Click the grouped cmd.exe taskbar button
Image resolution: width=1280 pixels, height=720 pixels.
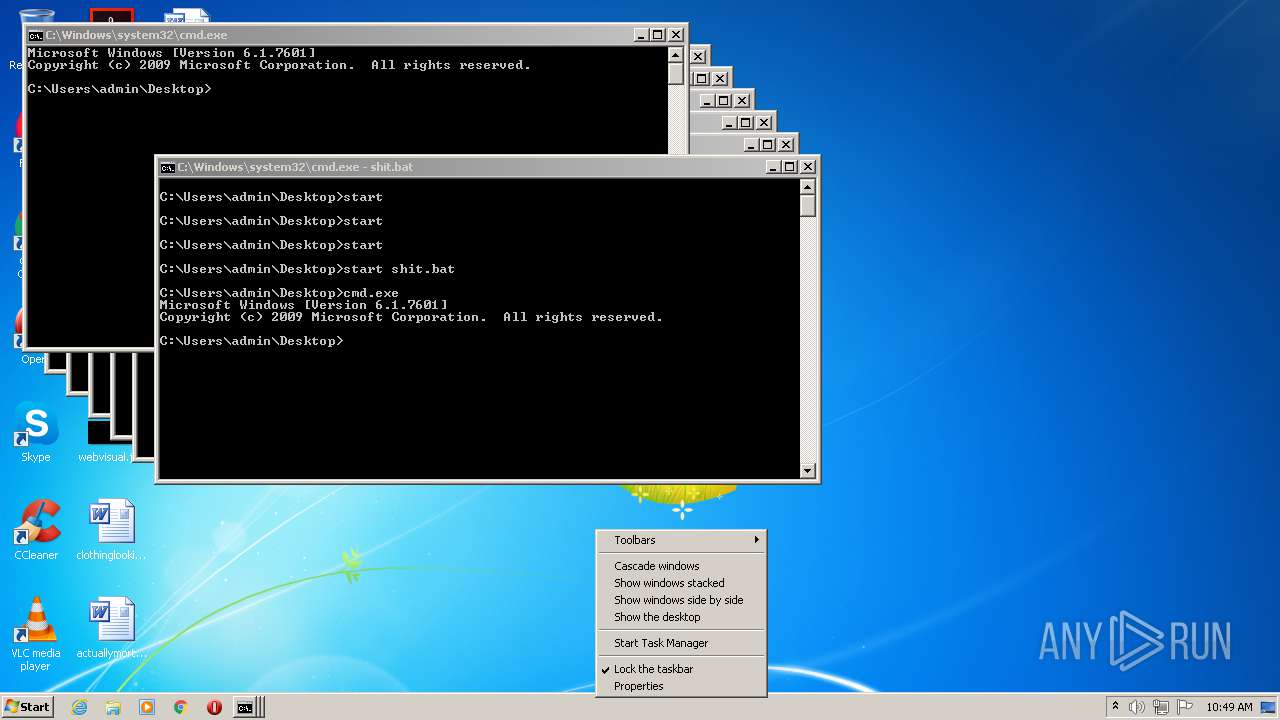pyautogui.click(x=248, y=707)
